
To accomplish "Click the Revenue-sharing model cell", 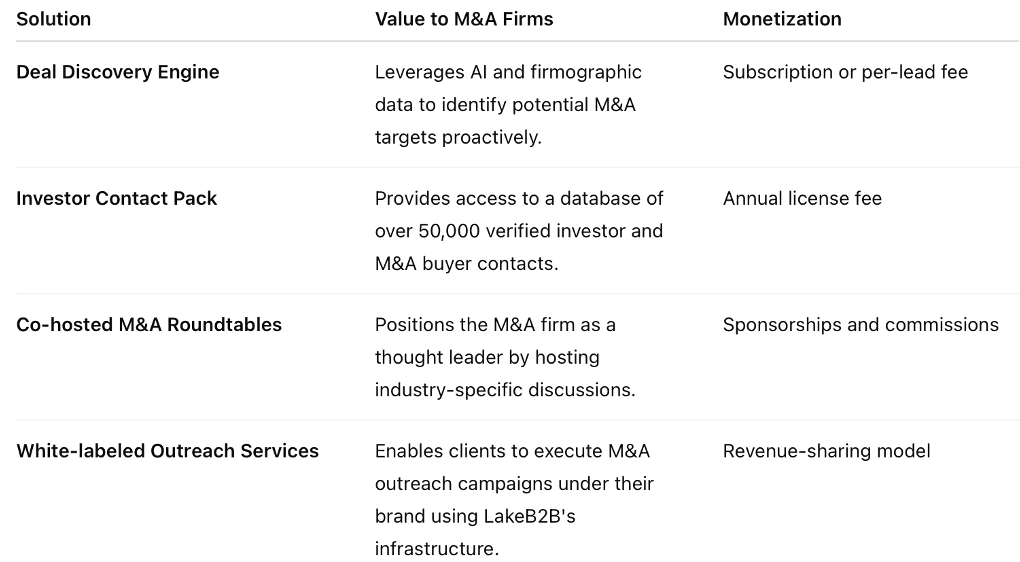I will [x=826, y=450].
